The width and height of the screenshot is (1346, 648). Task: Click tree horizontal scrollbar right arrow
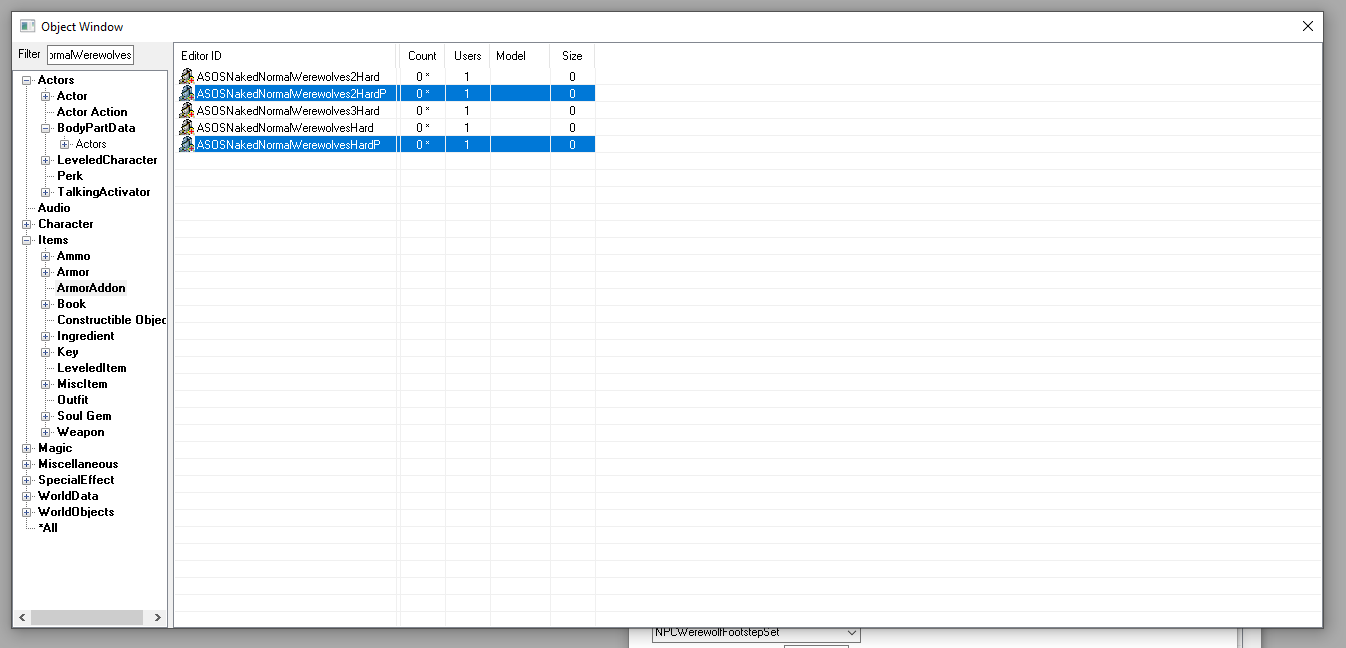158,618
